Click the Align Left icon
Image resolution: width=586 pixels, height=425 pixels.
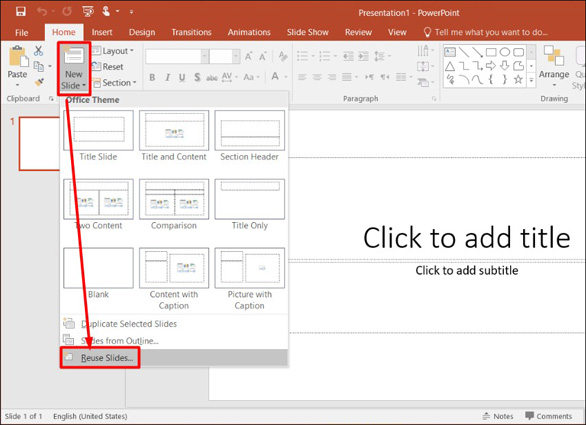coord(302,77)
